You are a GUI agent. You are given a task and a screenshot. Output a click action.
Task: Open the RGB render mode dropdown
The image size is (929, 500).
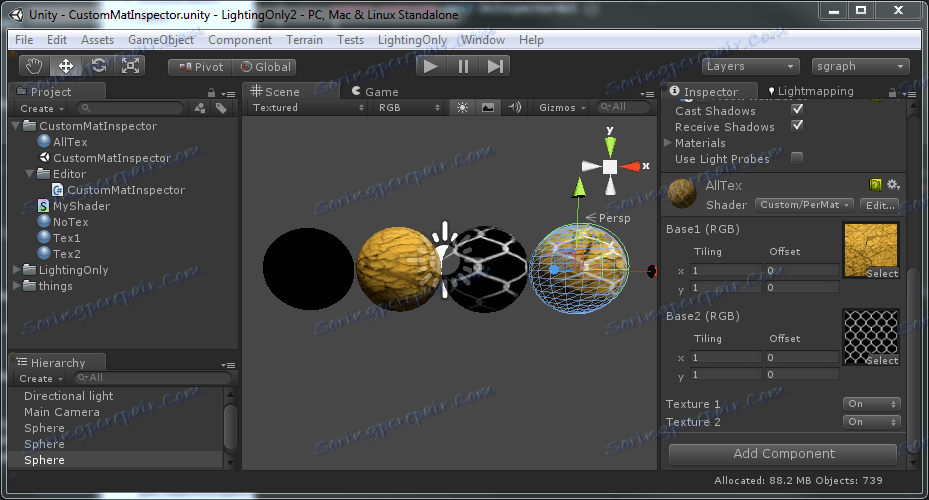[409, 107]
